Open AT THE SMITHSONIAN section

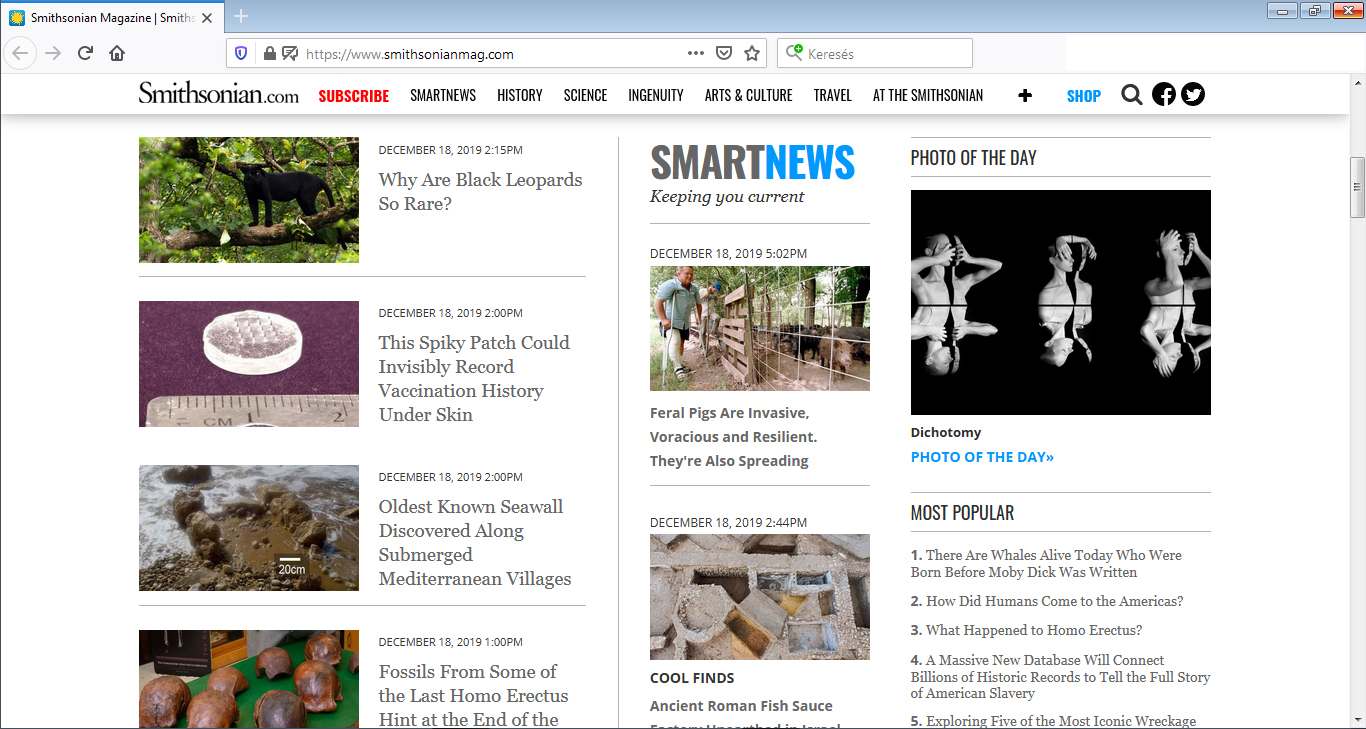tap(928, 95)
